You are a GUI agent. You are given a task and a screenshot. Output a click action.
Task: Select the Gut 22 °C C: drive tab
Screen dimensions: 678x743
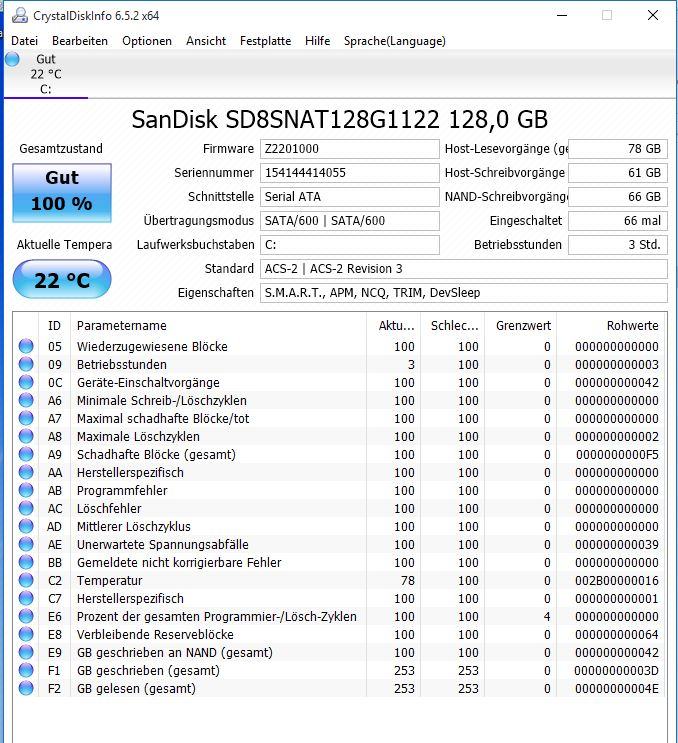(45, 74)
